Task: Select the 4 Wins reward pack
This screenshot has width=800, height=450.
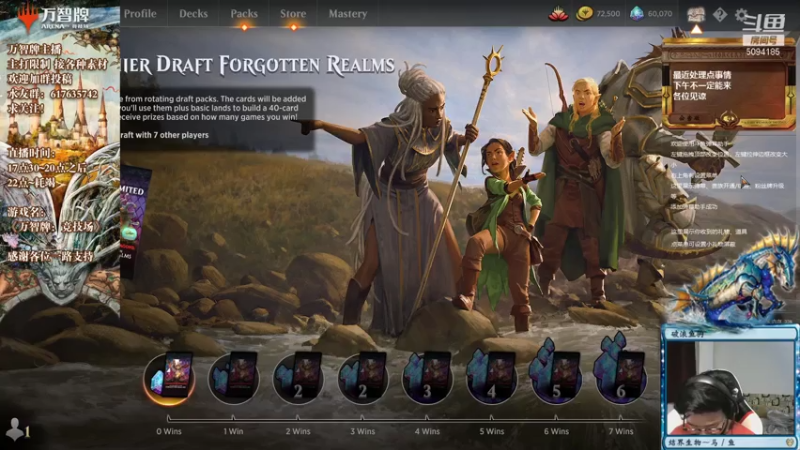Action: (427, 378)
